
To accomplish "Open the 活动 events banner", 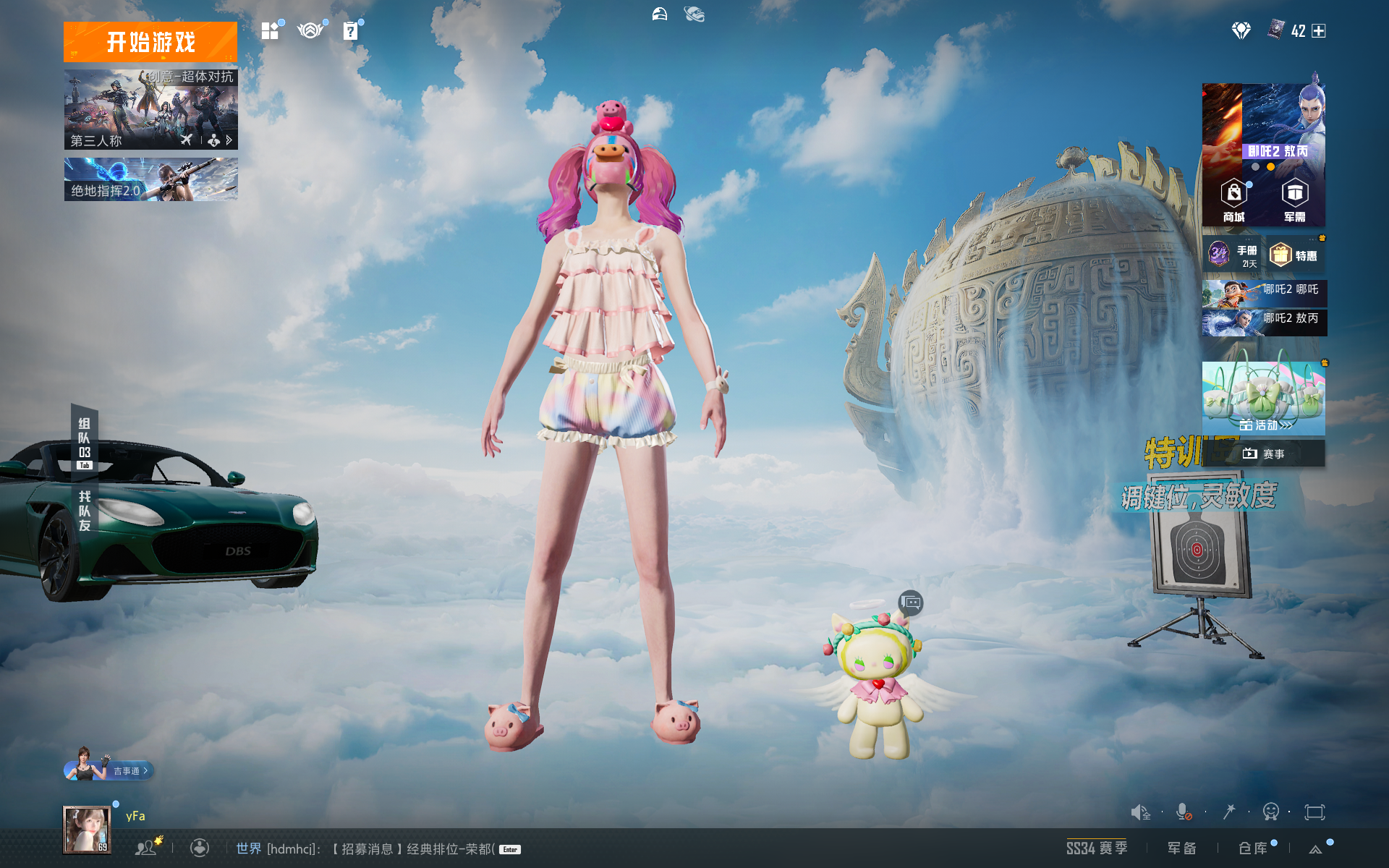I will 1264,398.
